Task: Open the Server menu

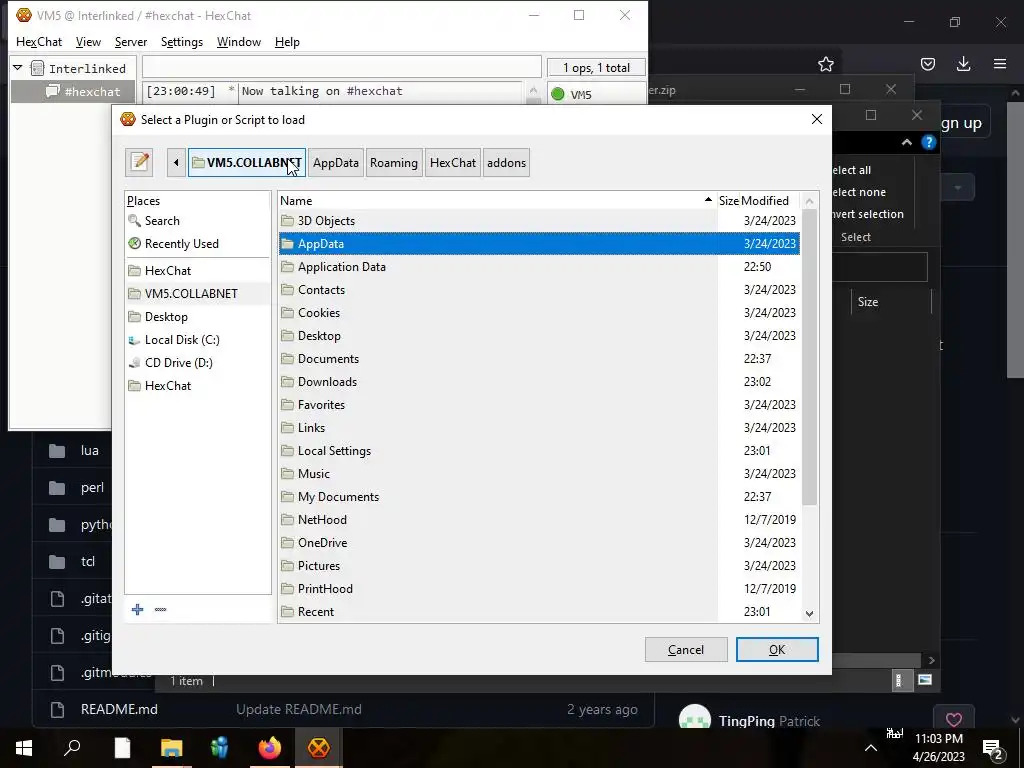Action: click(131, 42)
